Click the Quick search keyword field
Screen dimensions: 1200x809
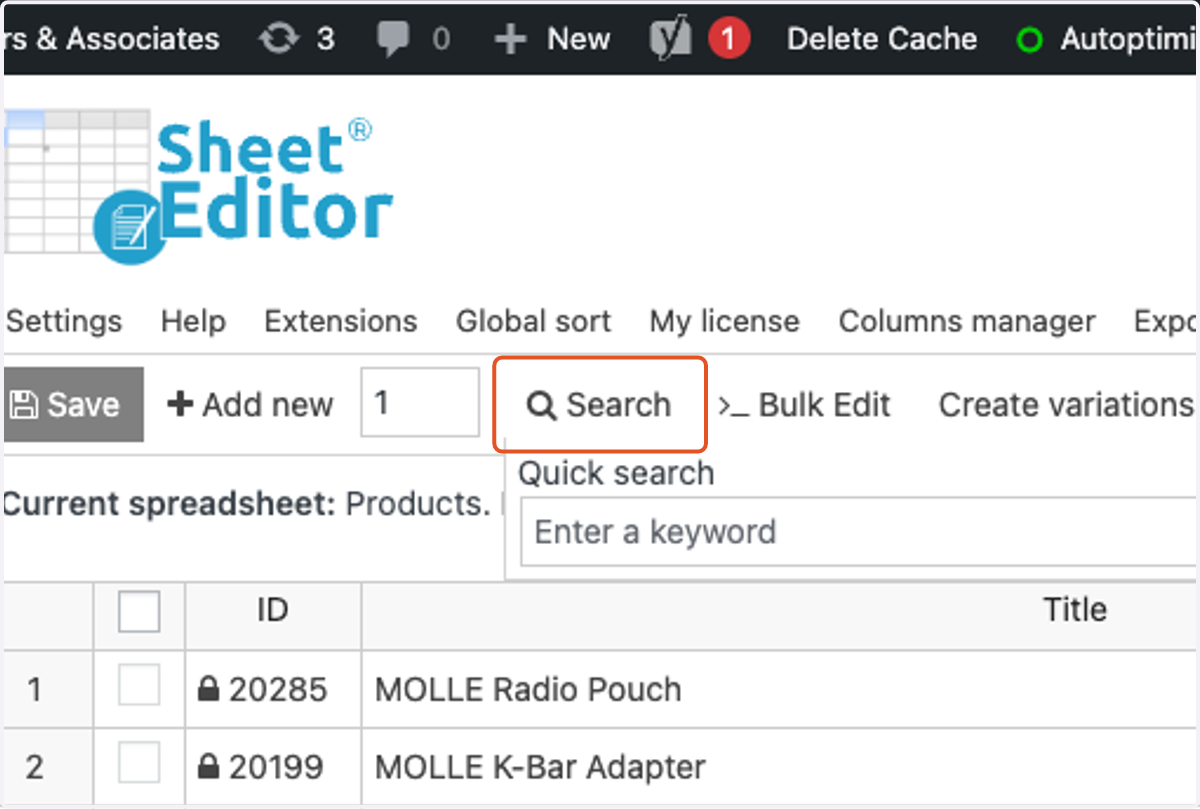point(860,531)
